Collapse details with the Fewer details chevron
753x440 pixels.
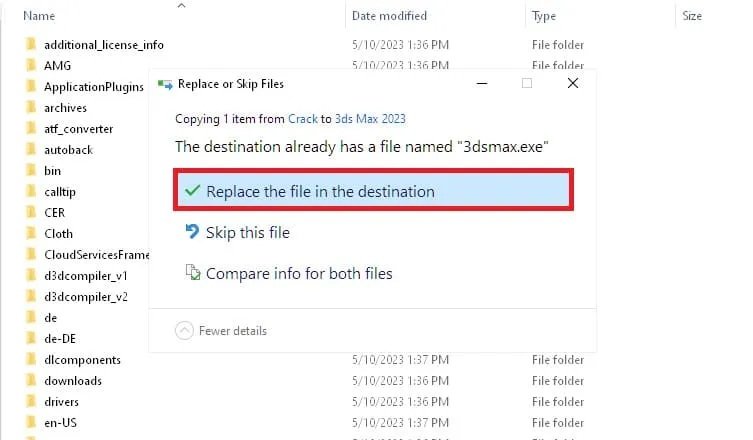tap(184, 331)
